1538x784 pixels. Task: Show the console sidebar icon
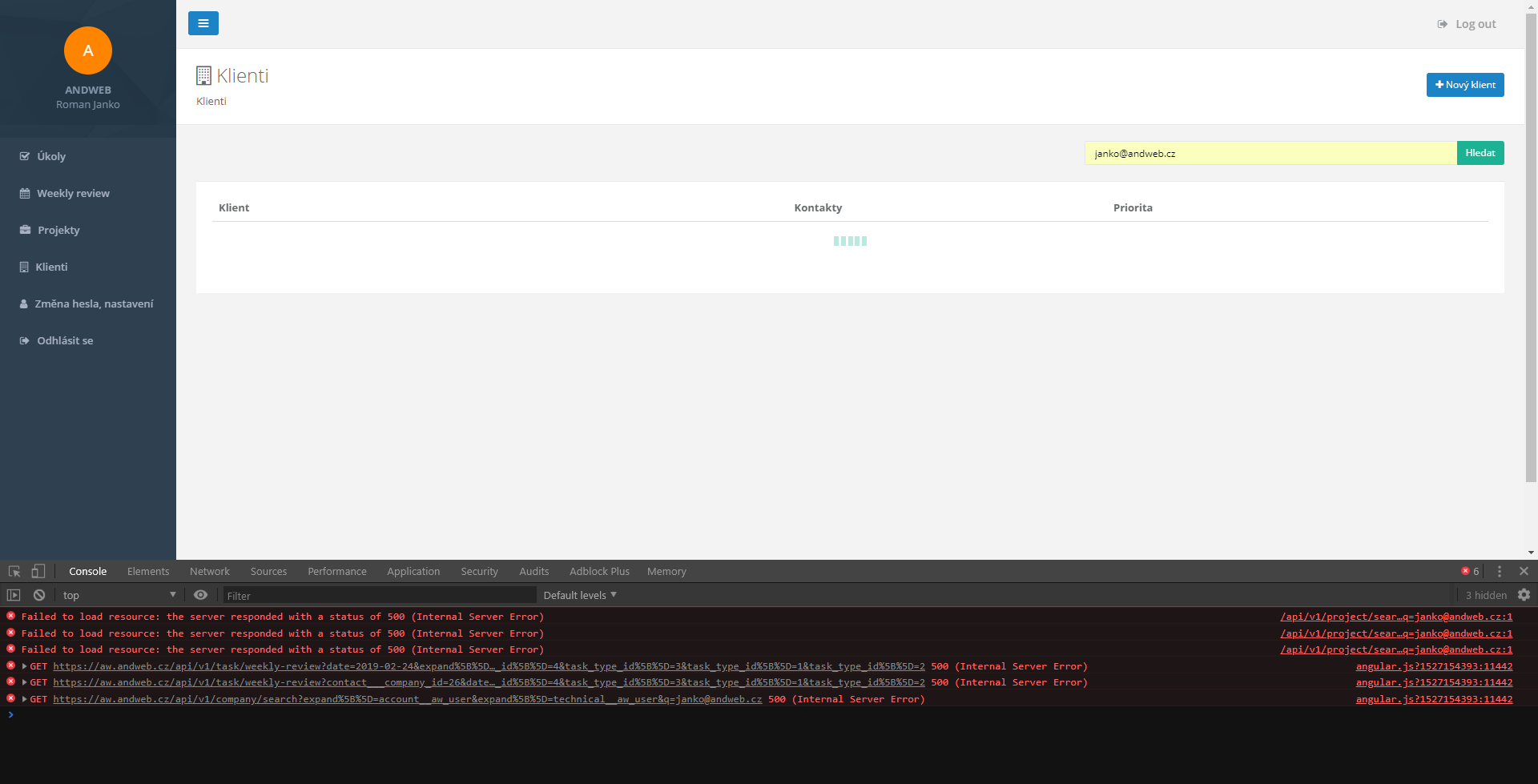14,595
